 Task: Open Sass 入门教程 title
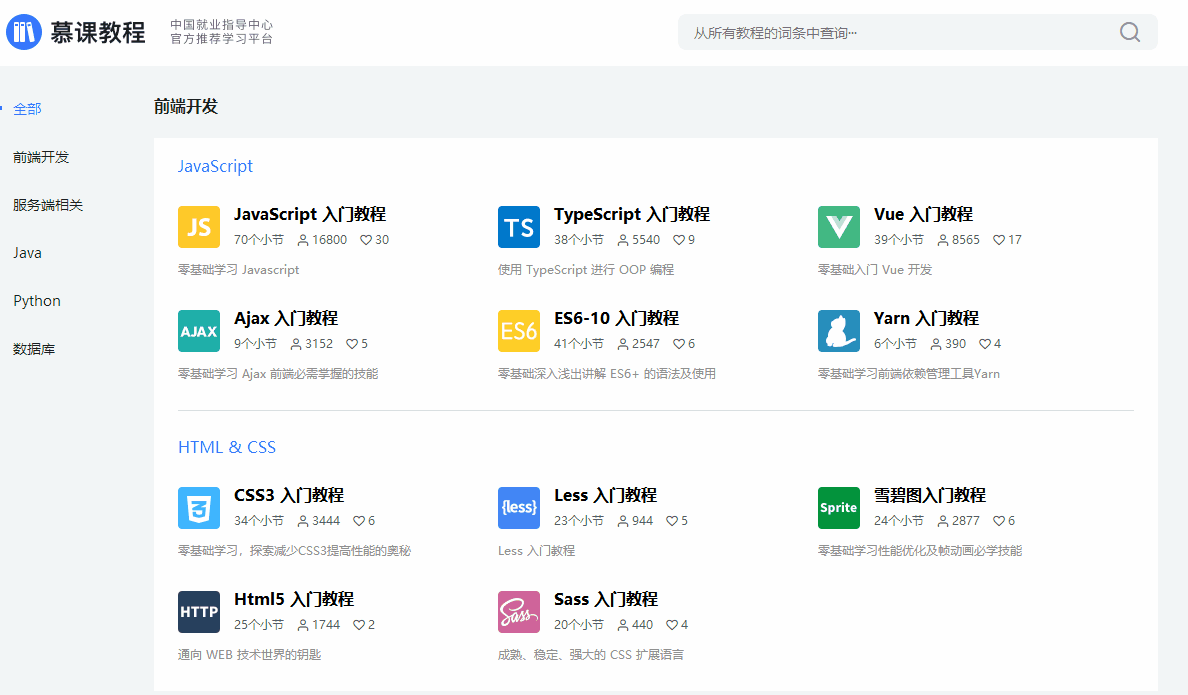pos(605,600)
